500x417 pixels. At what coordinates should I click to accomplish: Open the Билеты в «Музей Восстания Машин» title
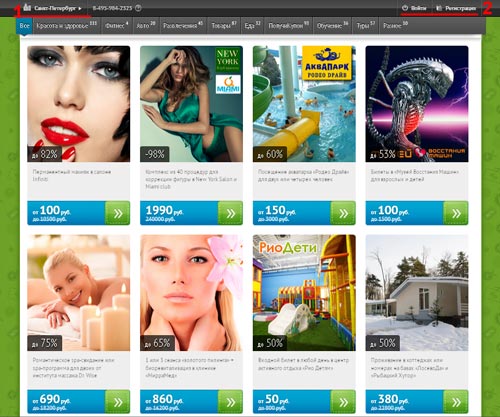point(415,175)
